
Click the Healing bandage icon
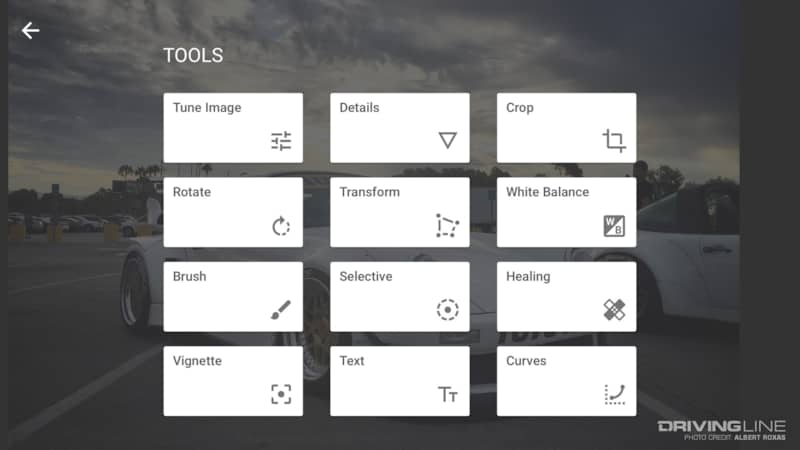pyautogui.click(x=614, y=310)
